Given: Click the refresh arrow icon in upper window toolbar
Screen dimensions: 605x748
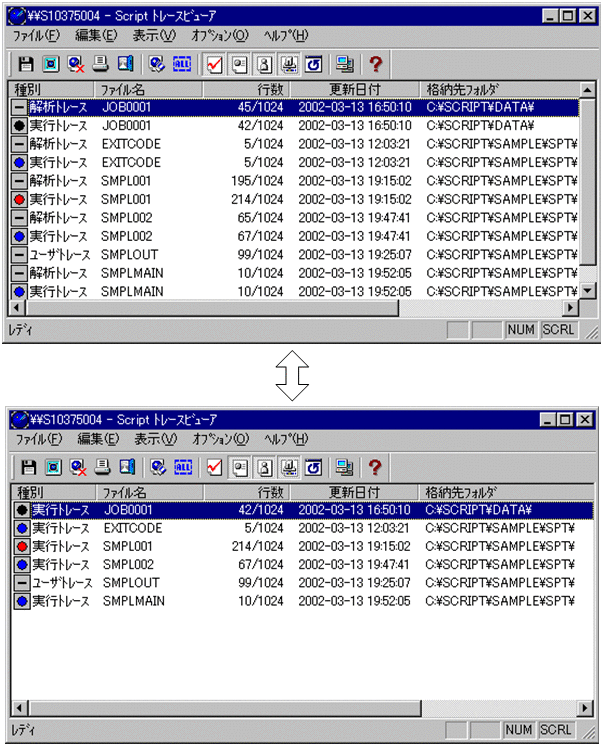Looking at the screenshot, I should 312,64.
